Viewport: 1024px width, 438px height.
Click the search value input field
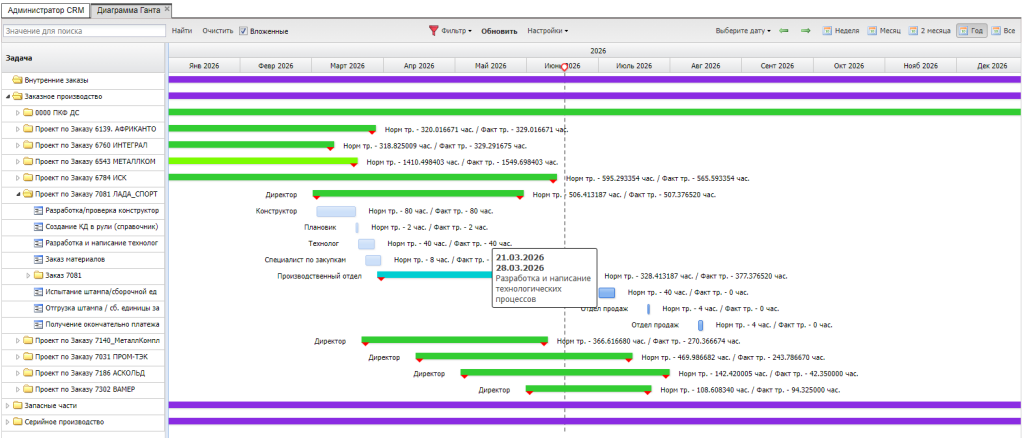point(84,31)
